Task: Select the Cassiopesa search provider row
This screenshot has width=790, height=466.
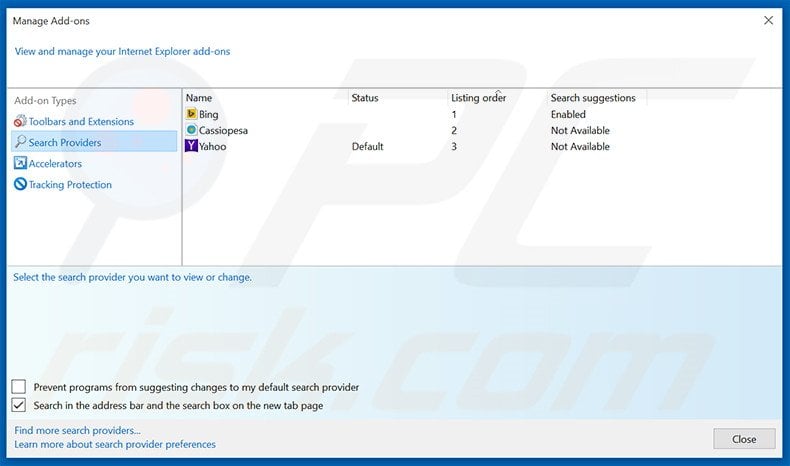Action: pos(416,130)
